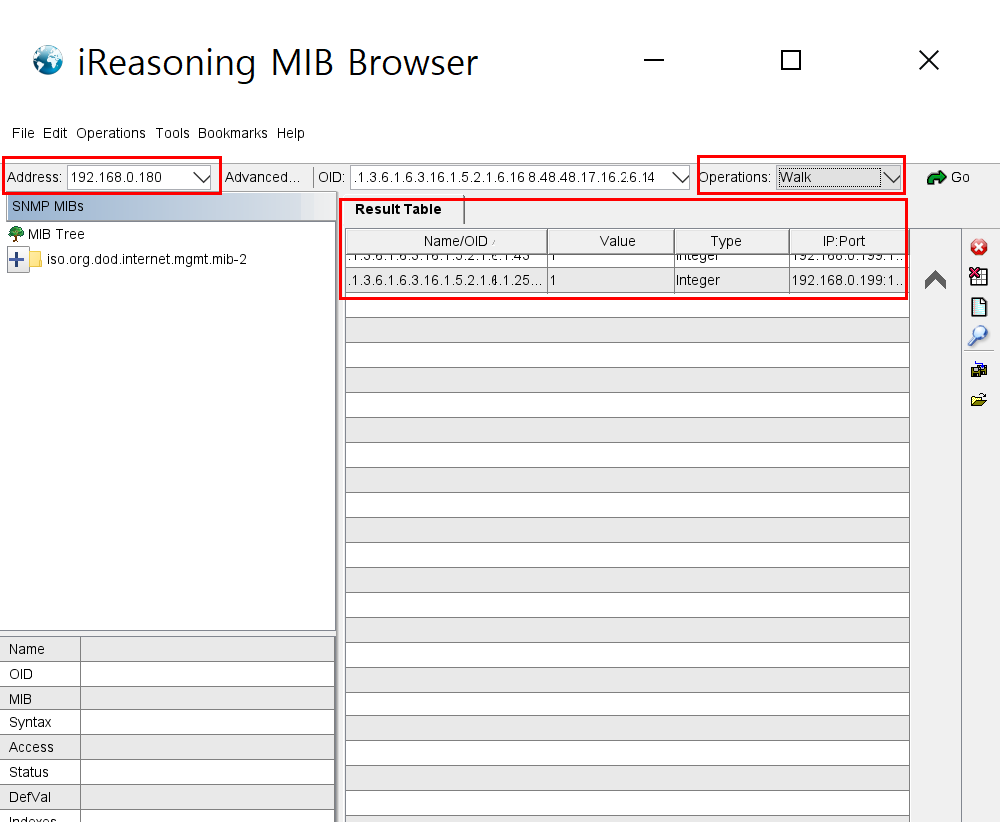The width and height of the screenshot is (1000, 822).
Task: Select the Result Table tab
Action: point(398,210)
